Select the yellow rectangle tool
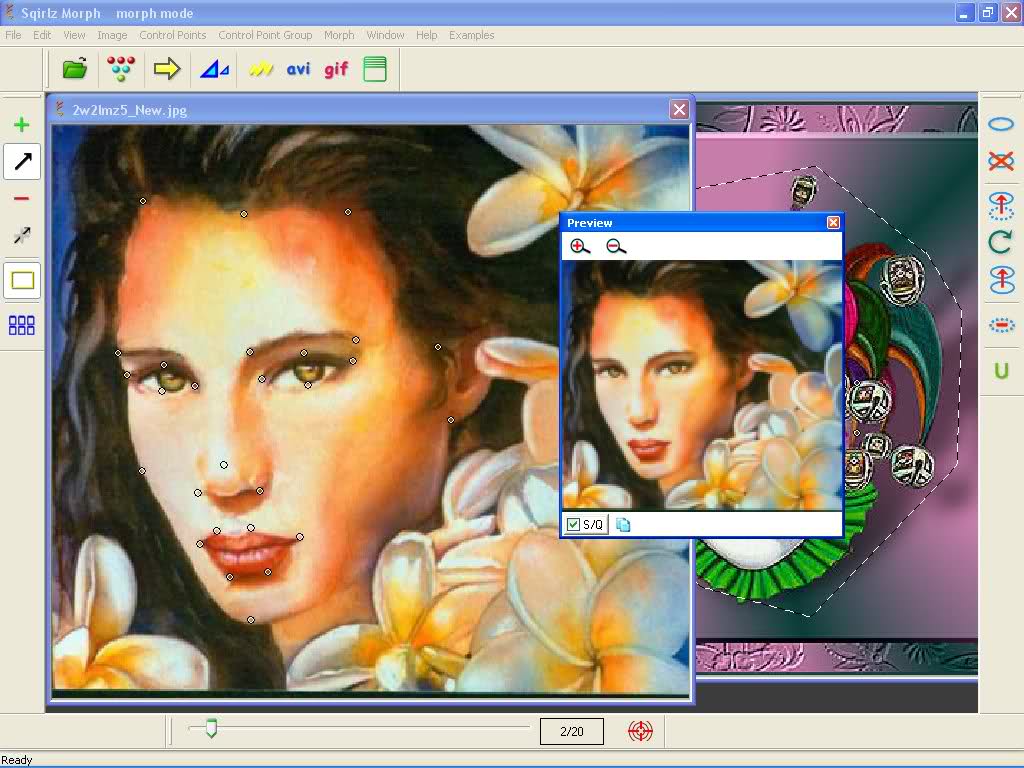 22,280
